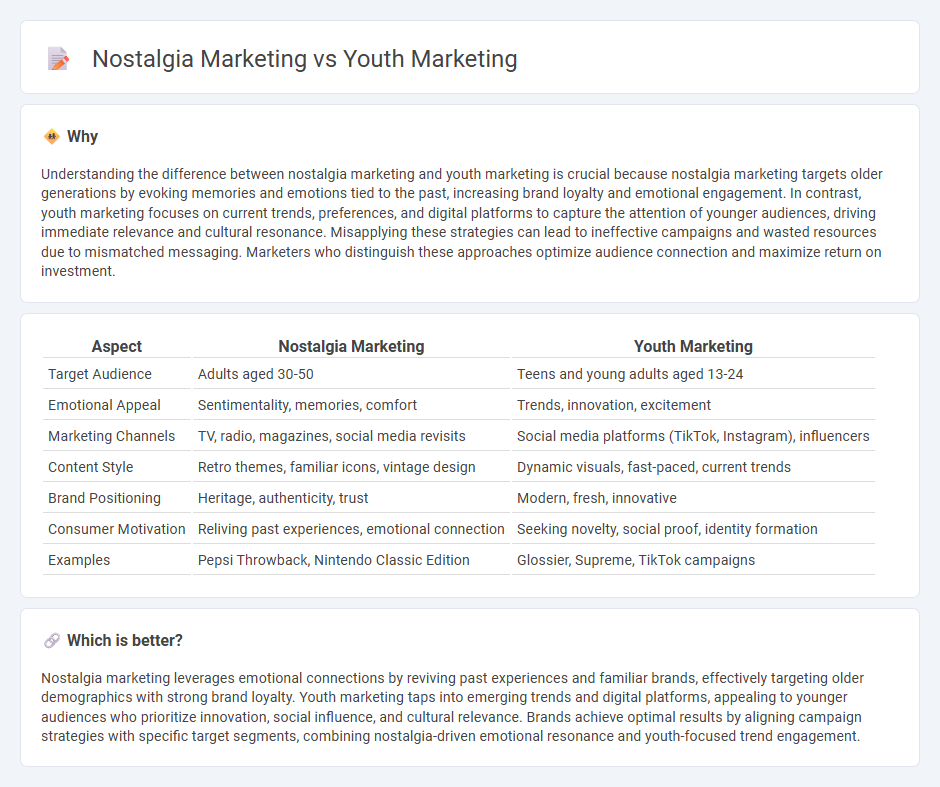Select the Consumer Motivation row label
Screen dimensions: 940x787
117,529
